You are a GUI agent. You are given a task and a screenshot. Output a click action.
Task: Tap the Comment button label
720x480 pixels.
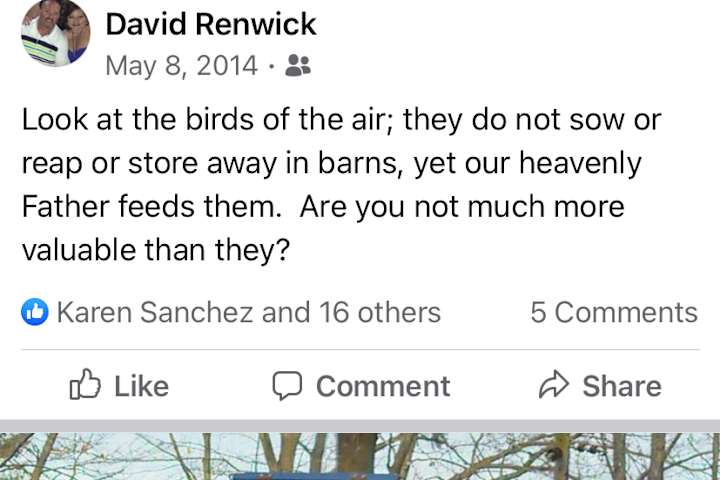(x=383, y=386)
